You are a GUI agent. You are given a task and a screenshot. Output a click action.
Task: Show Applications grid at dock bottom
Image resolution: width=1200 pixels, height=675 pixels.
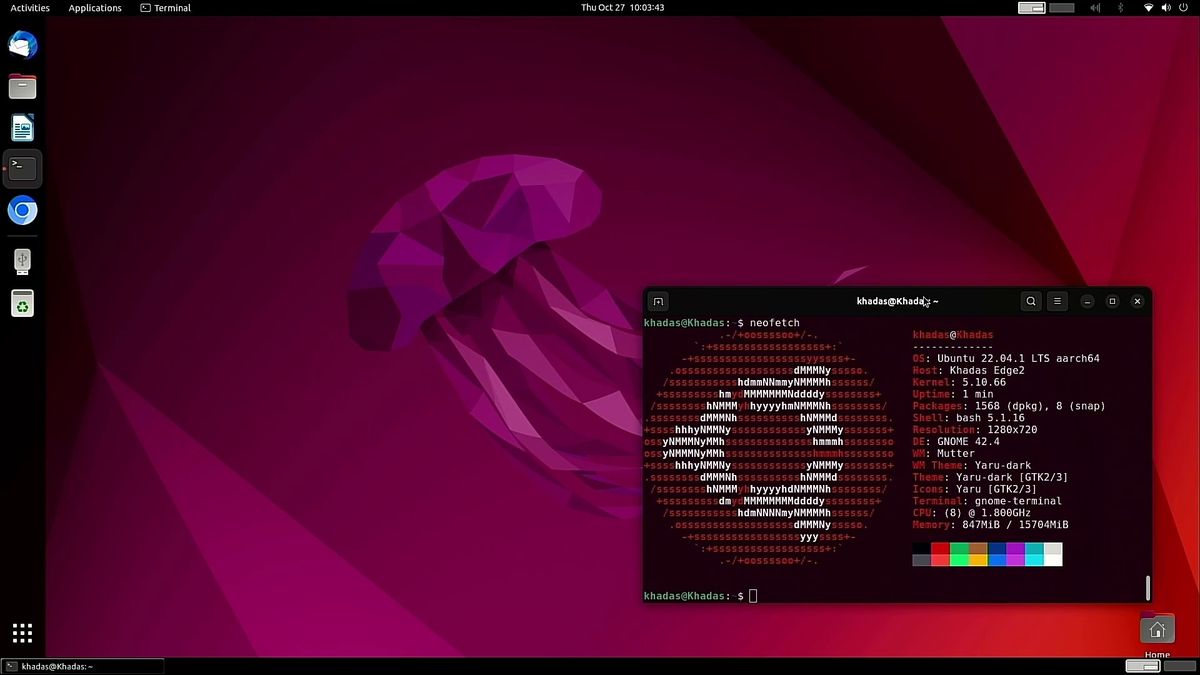[x=22, y=632]
